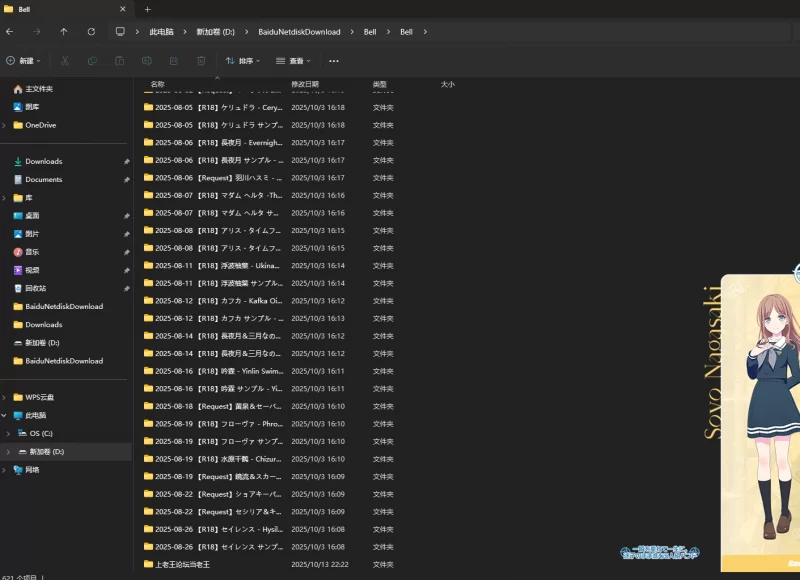Open the 排序 (Sort) dropdown
800x580 pixels.
pyautogui.click(x=243, y=61)
